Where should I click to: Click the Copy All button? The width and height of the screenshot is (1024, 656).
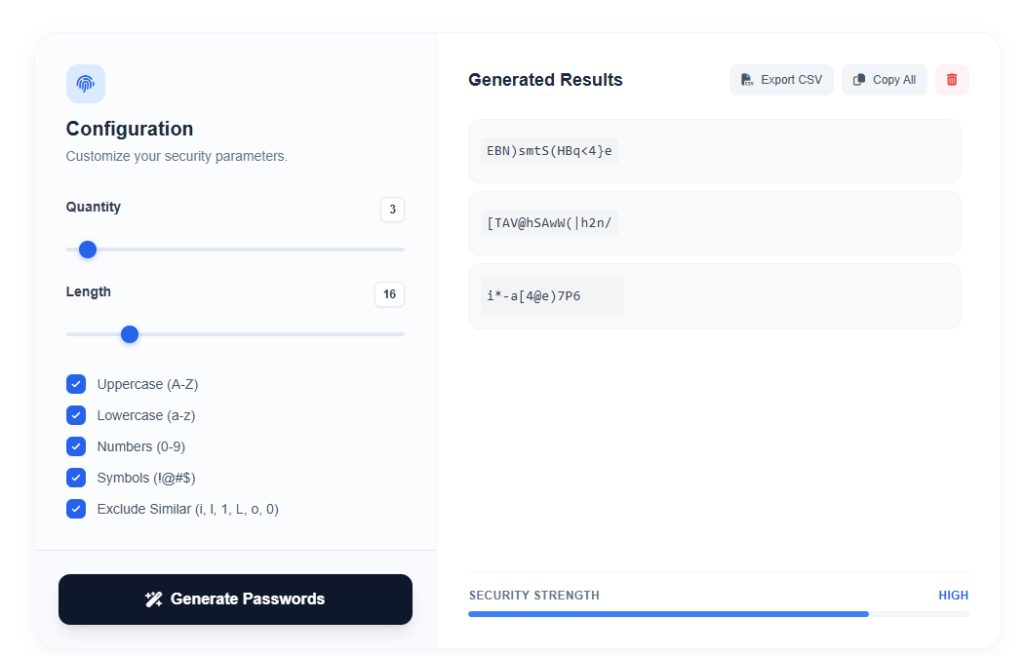(x=884, y=80)
